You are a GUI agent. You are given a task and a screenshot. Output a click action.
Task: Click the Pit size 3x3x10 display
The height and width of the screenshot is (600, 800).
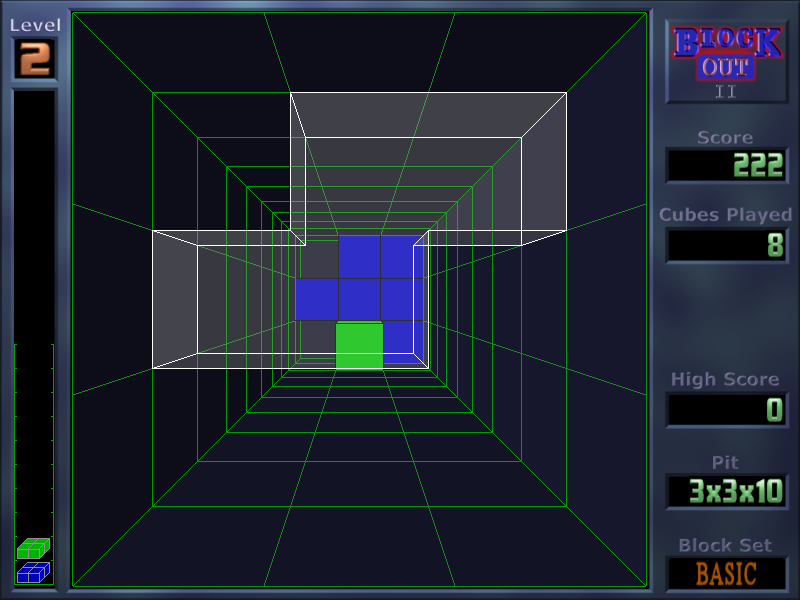[727, 491]
